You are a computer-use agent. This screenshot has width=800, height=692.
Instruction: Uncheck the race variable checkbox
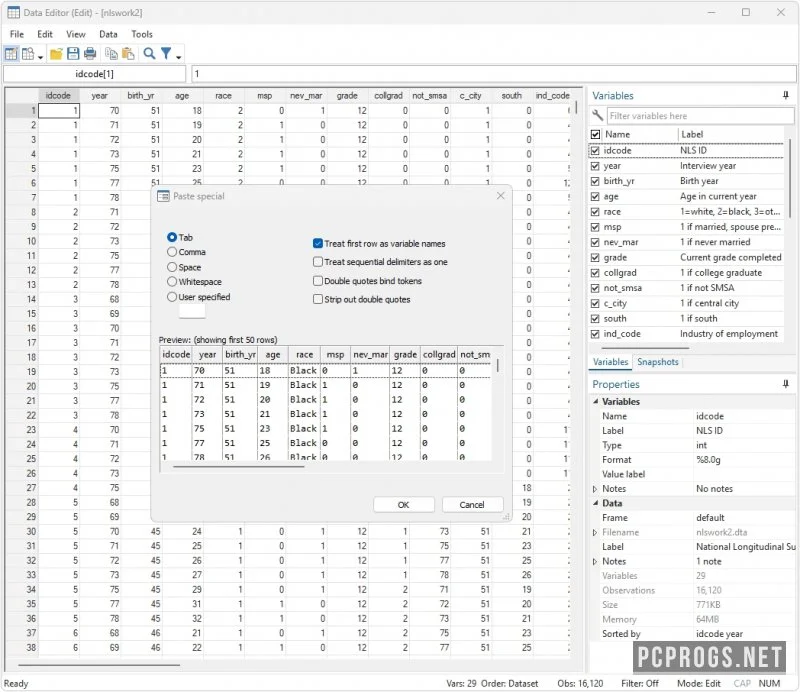(595, 212)
